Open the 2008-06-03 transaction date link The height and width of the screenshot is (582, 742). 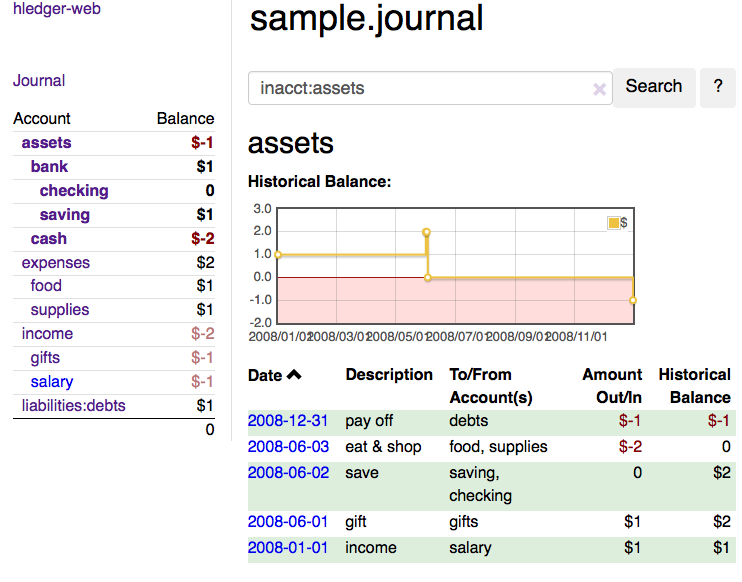click(x=288, y=447)
